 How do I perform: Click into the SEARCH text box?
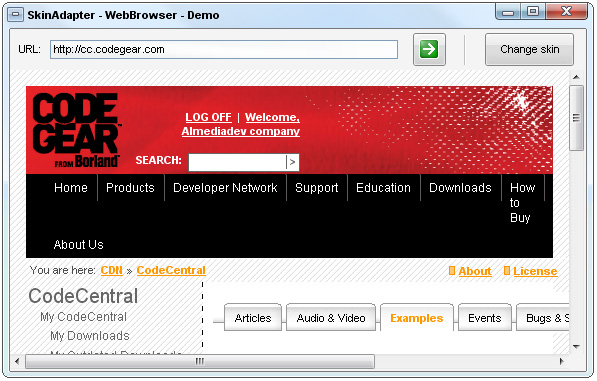pos(237,163)
